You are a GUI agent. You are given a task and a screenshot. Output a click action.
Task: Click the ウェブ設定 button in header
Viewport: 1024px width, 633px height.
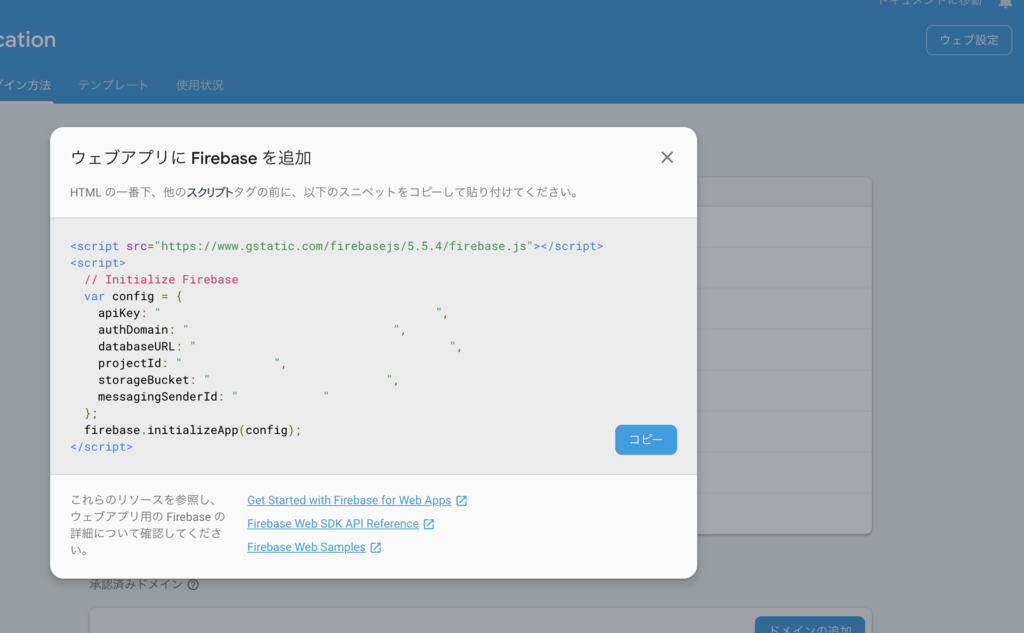coord(969,41)
